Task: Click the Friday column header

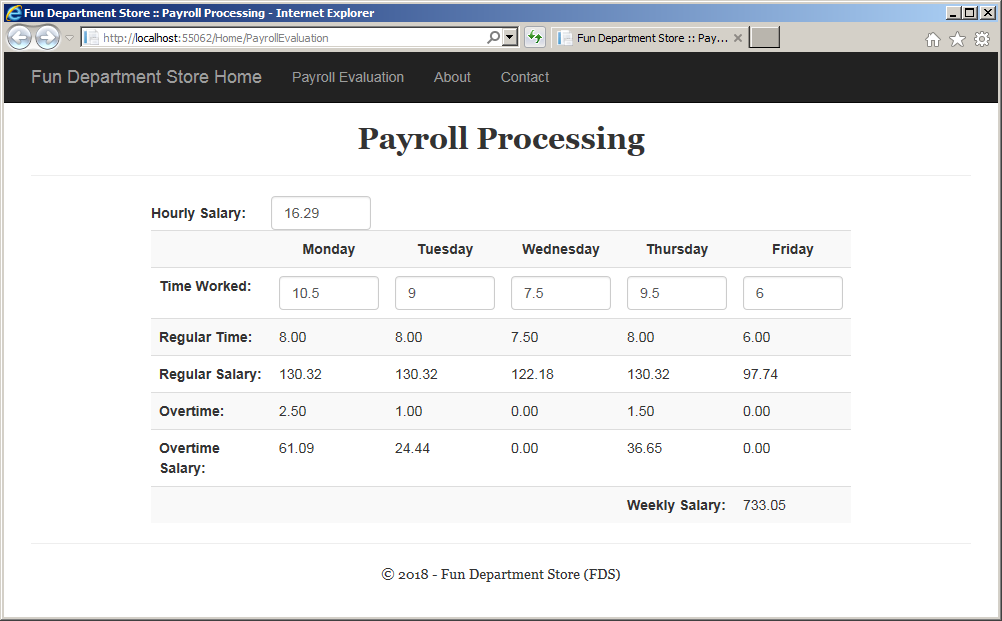Action: [x=792, y=249]
